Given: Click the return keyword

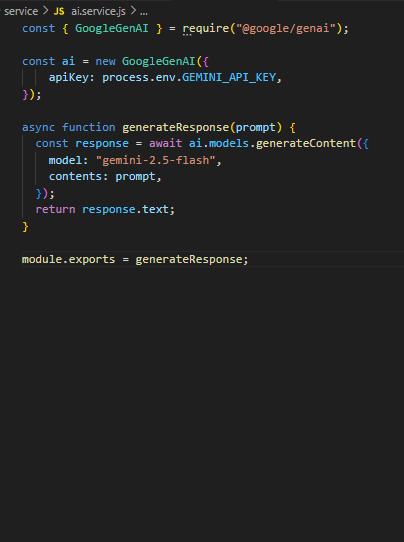Looking at the screenshot, I should click(x=55, y=209).
